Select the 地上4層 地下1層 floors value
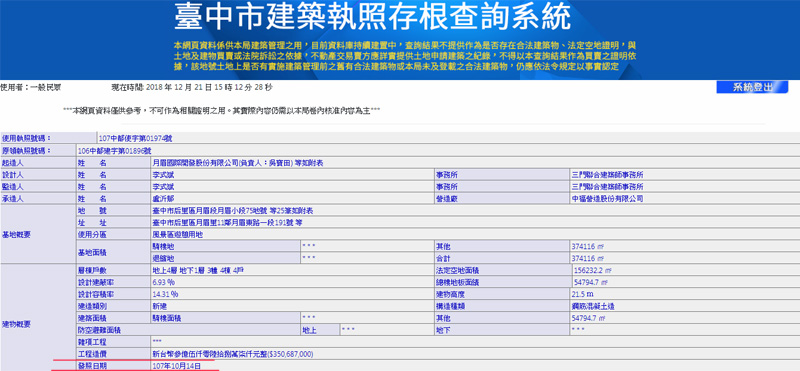Viewport: 800px width, 371px height. point(198,270)
